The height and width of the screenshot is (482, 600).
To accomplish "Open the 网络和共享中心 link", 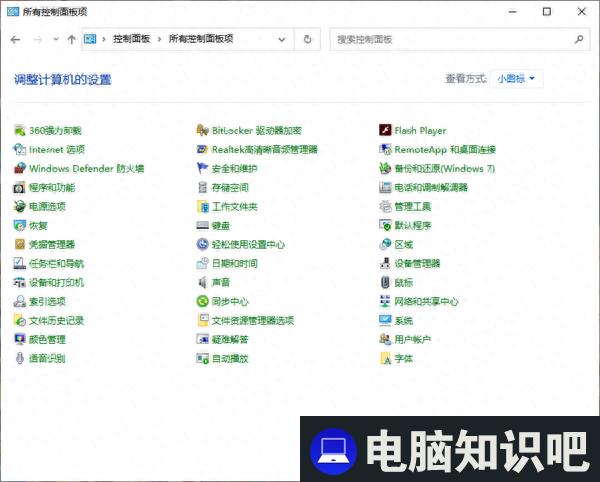I will click(x=426, y=301).
